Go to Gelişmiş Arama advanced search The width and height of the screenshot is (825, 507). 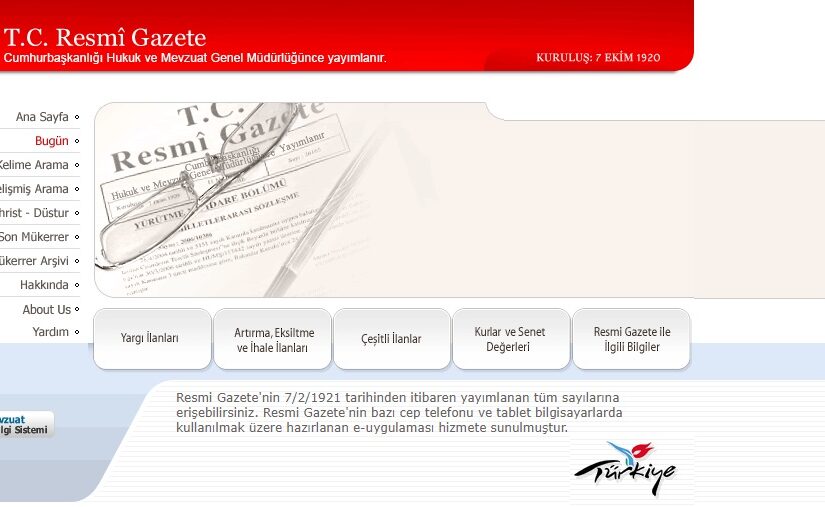coord(34,189)
